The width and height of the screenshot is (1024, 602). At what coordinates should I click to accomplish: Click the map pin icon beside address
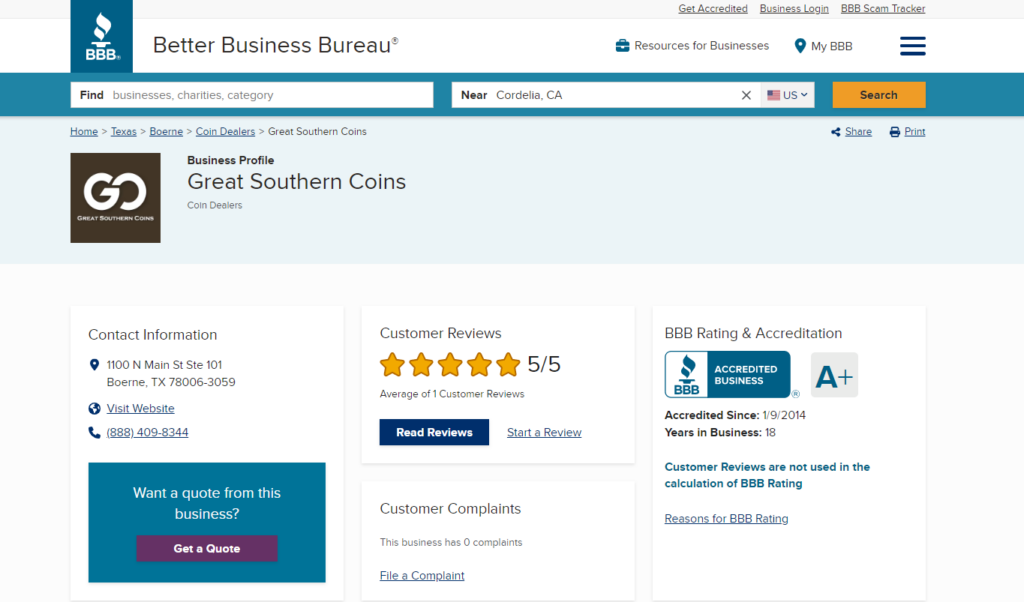coord(94,365)
